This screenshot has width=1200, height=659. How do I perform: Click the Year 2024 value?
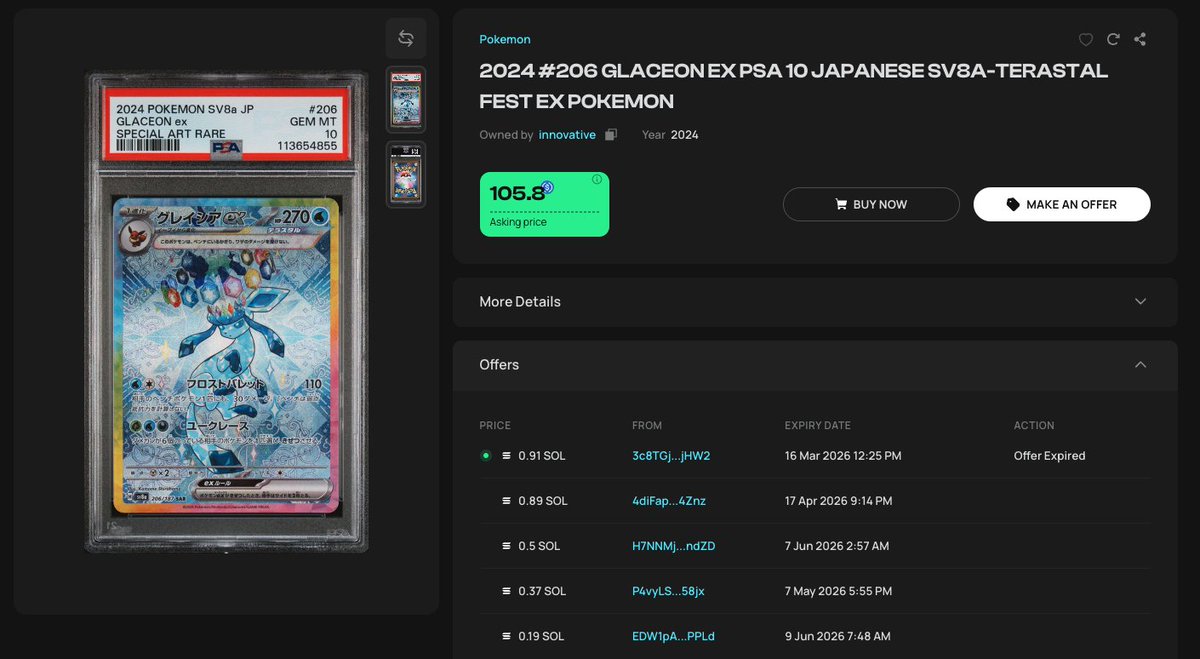coord(684,135)
